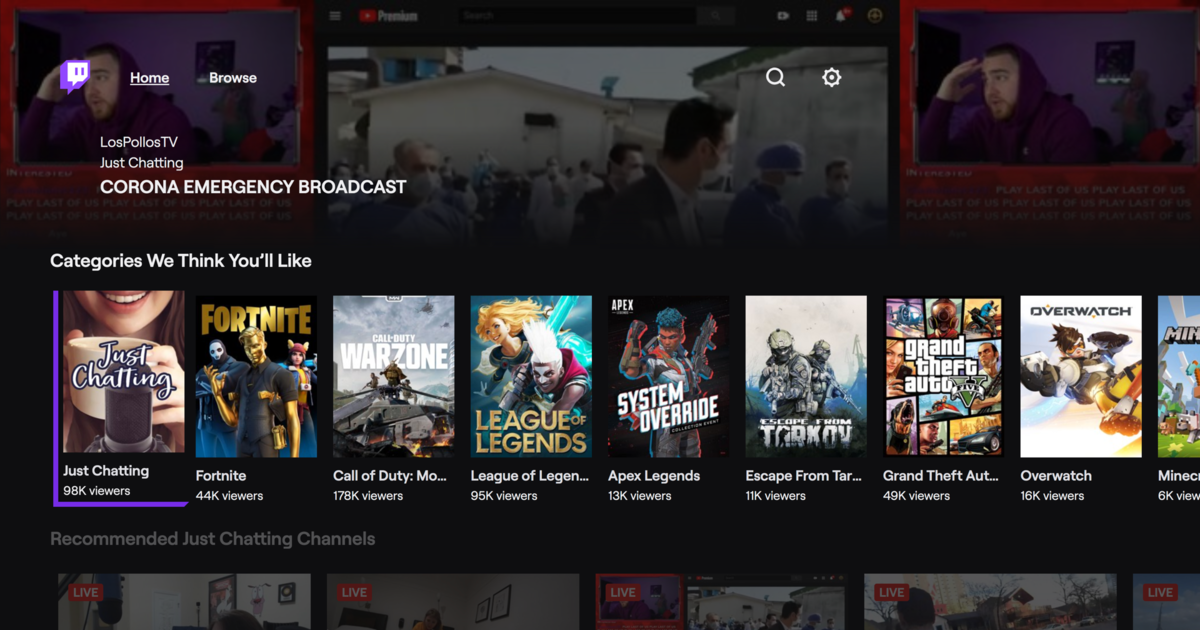Click the 11K viewers text
The height and width of the screenshot is (630, 1200).
tap(776, 496)
